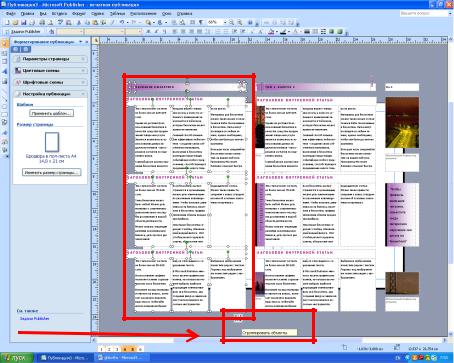454x363 pixels.
Task: Click the Пуск Start button on the taskbar
Action: pos(16,358)
